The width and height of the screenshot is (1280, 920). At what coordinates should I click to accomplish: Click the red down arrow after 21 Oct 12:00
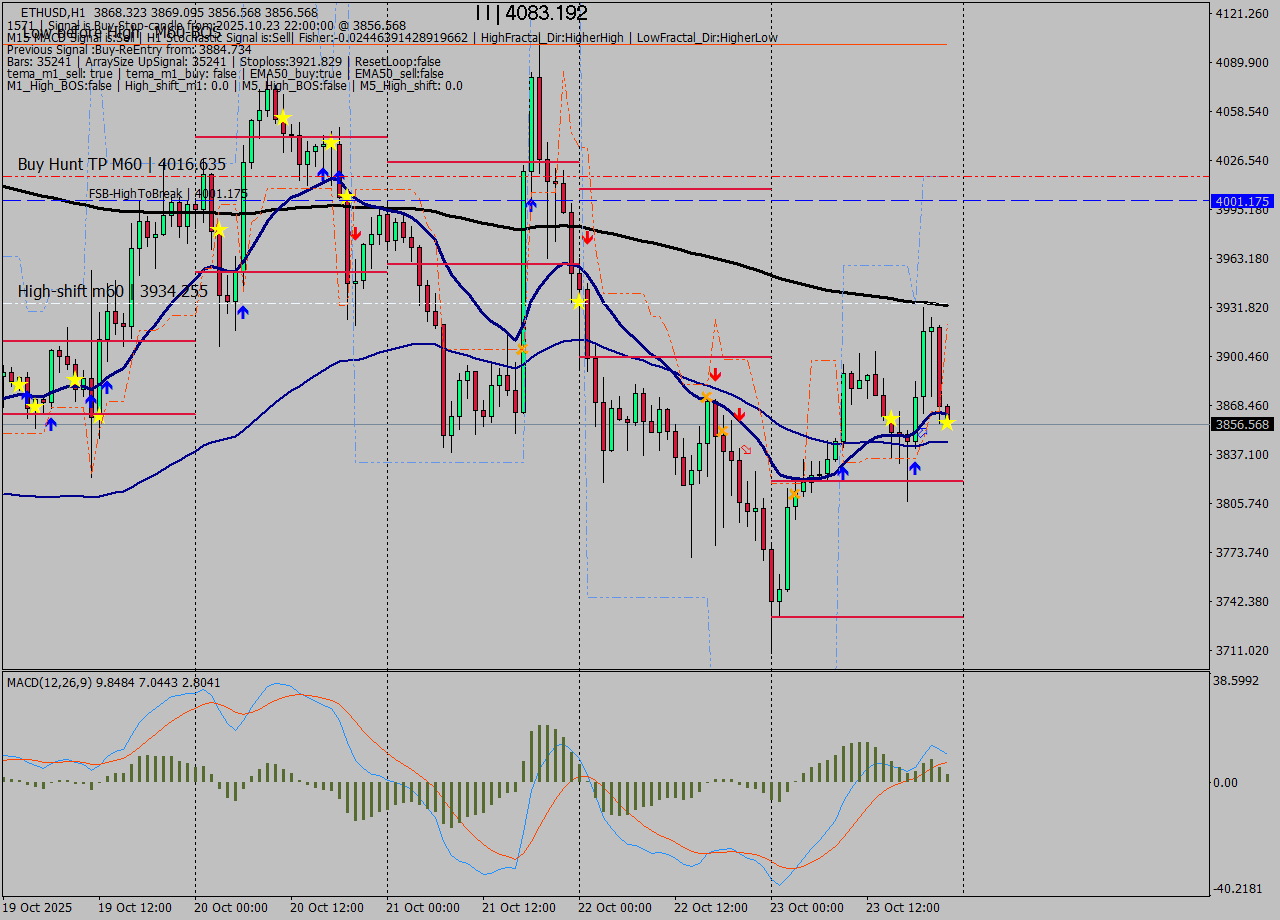point(587,238)
